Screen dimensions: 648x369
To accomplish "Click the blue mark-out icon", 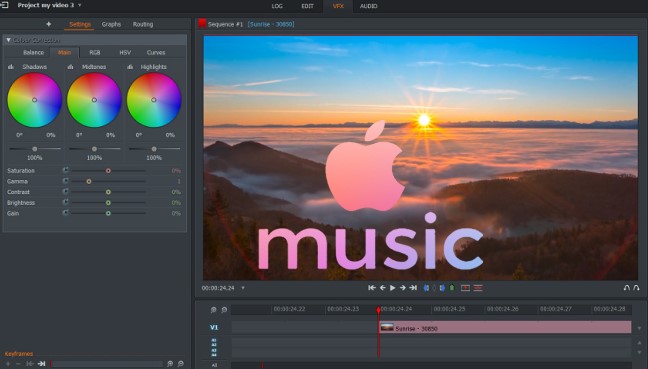I will 442,288.
